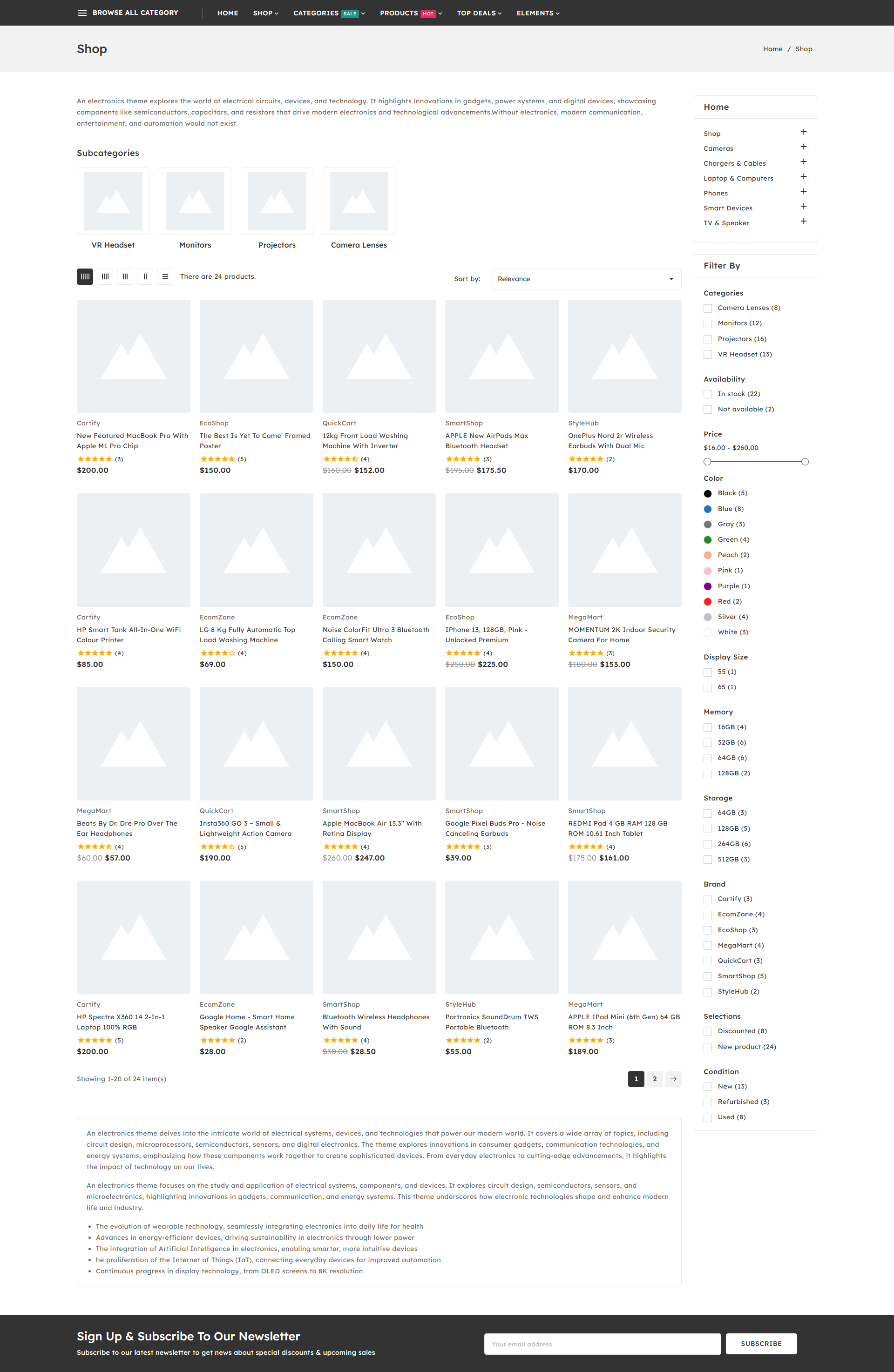Expand Cameras category plus icon
Viewport: 894px width, 1372px height.
click(804, 147)
